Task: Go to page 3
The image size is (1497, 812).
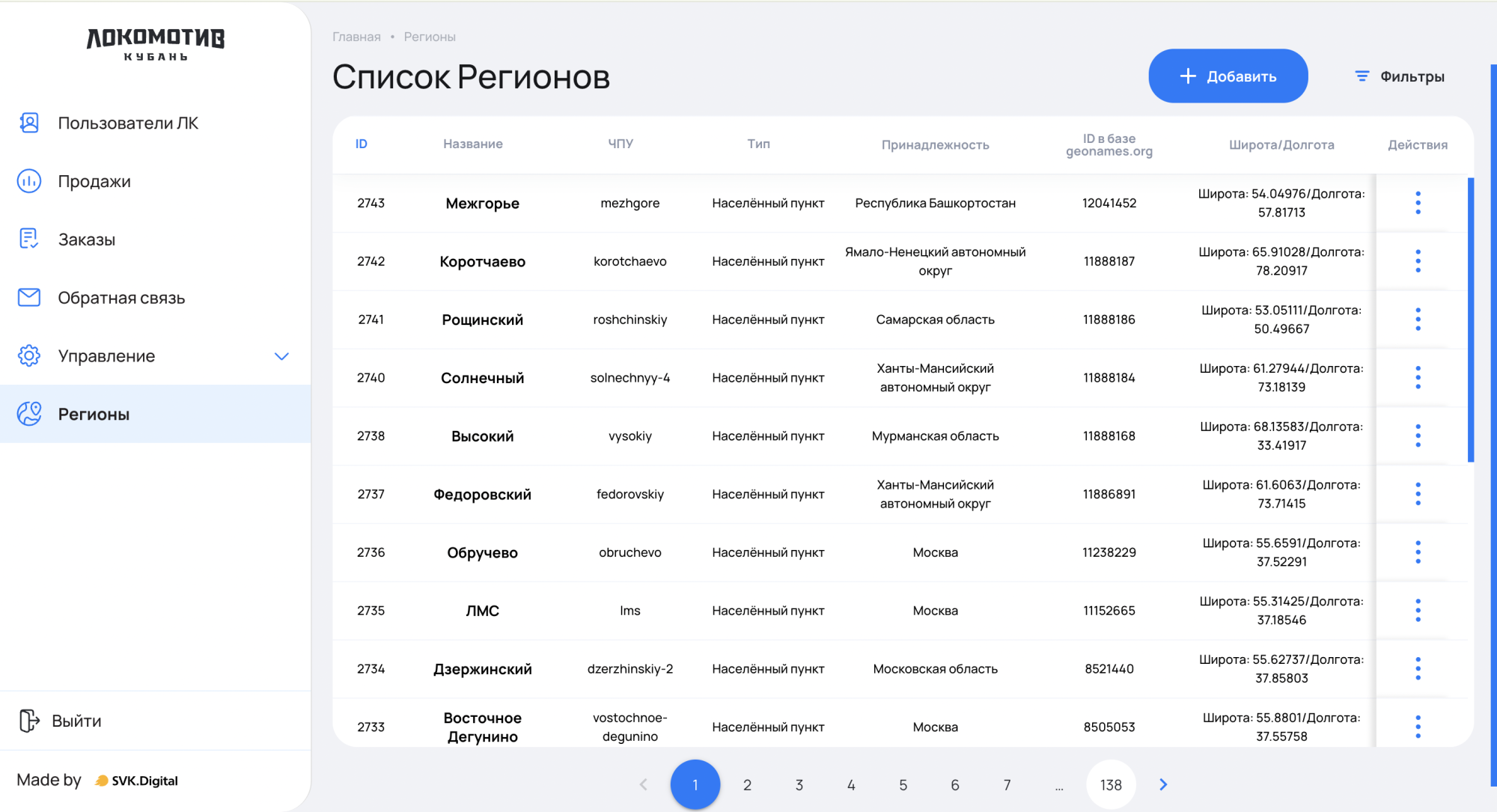Action: click(x=799, y=785)
